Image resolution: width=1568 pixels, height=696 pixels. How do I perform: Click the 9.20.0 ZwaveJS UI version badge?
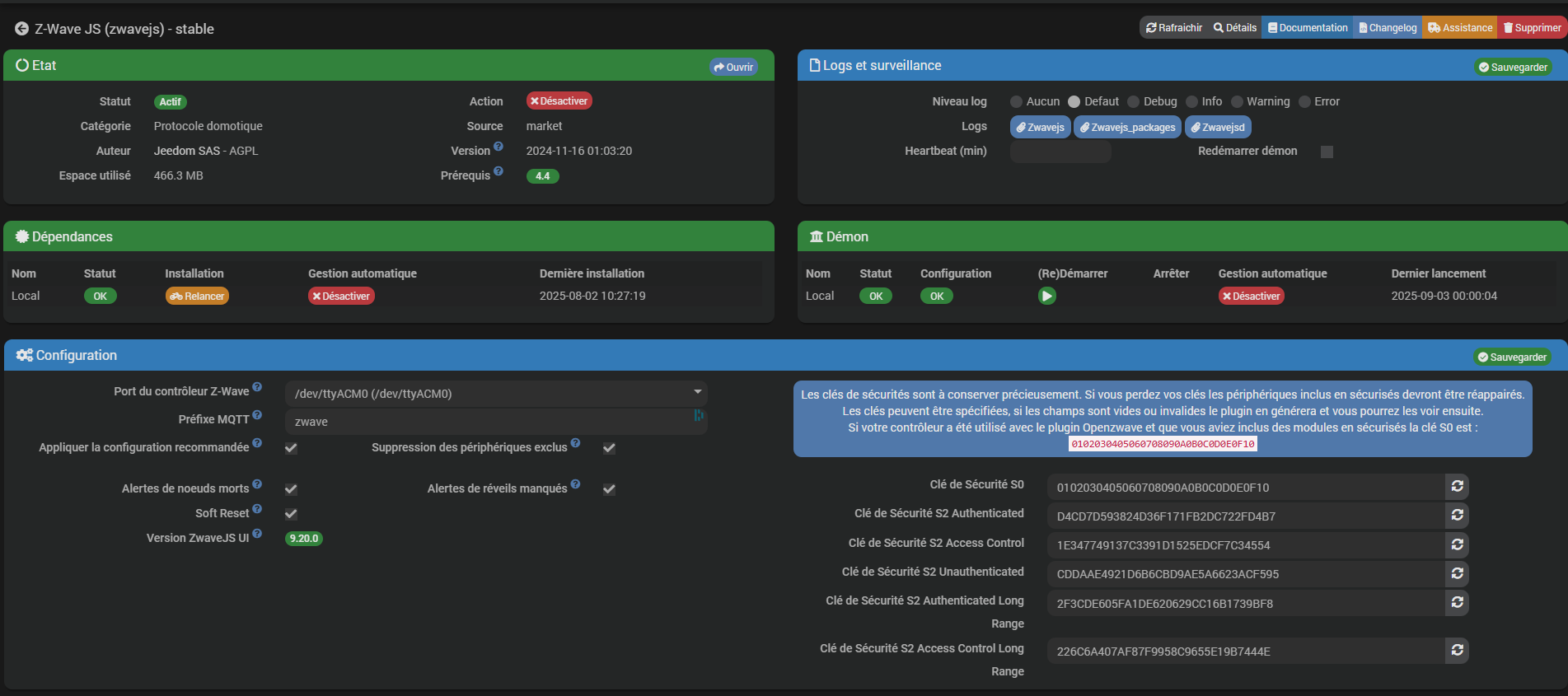point(303,539)
